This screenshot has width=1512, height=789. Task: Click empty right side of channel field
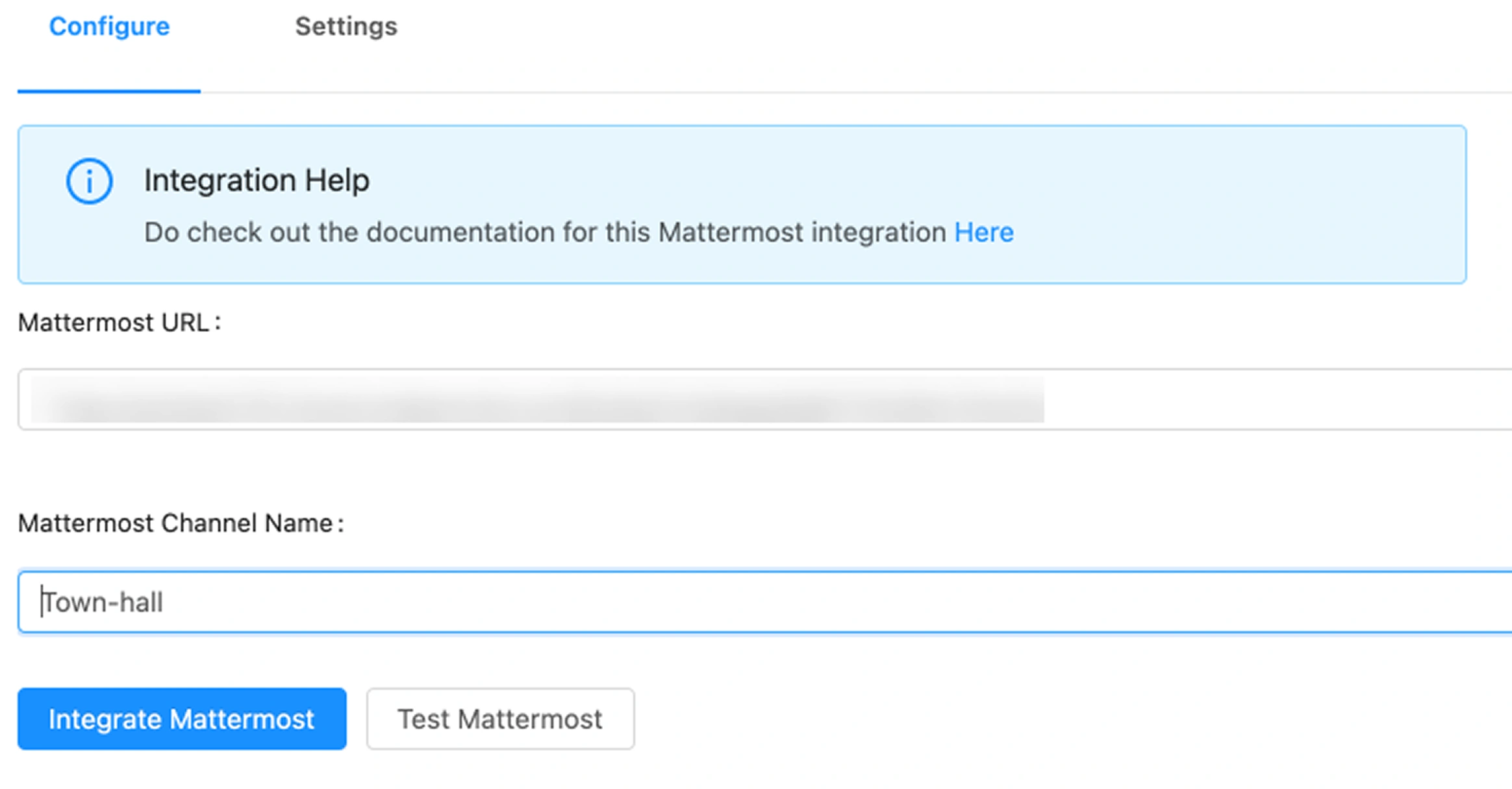1104,602
